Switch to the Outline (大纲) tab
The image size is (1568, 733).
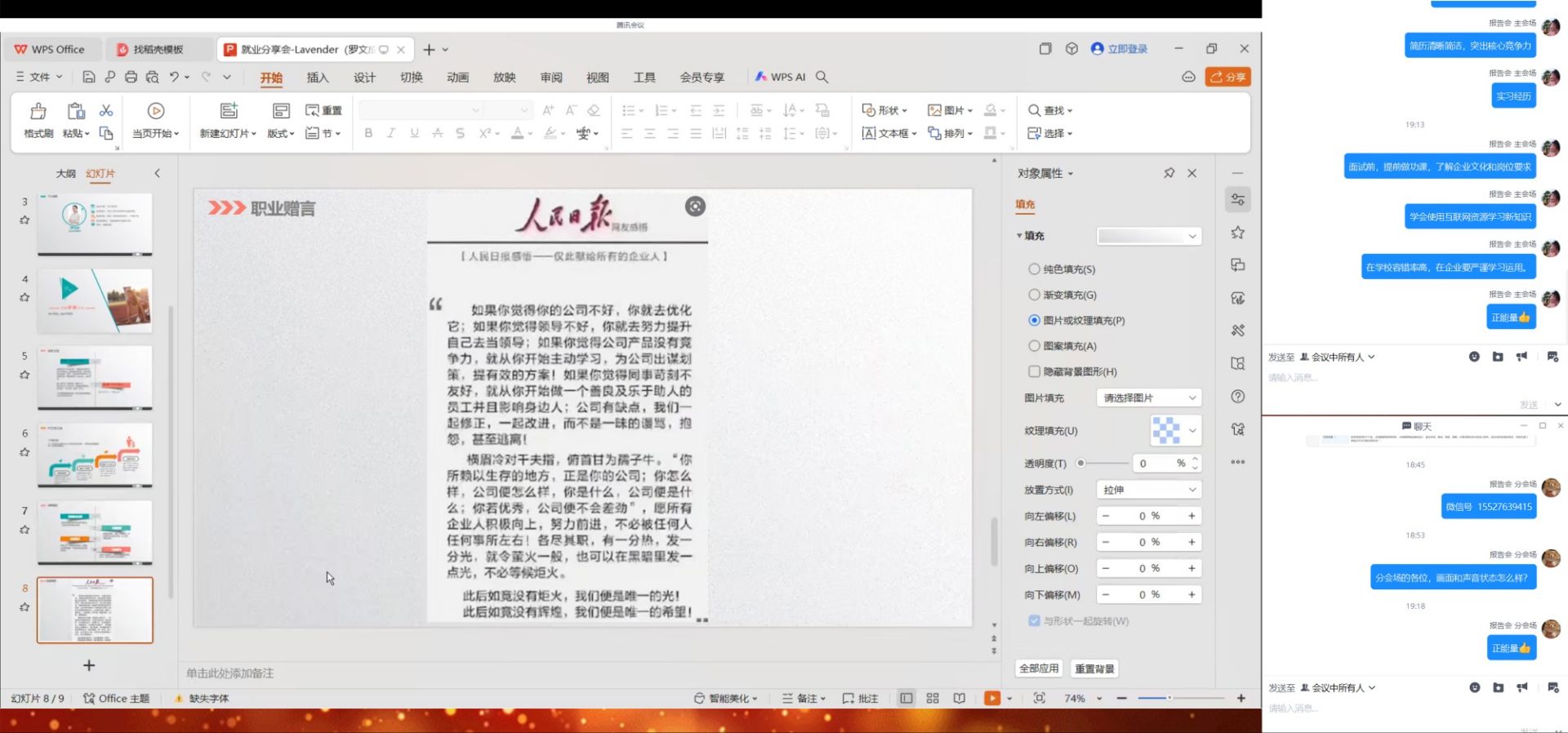(65, 173)
